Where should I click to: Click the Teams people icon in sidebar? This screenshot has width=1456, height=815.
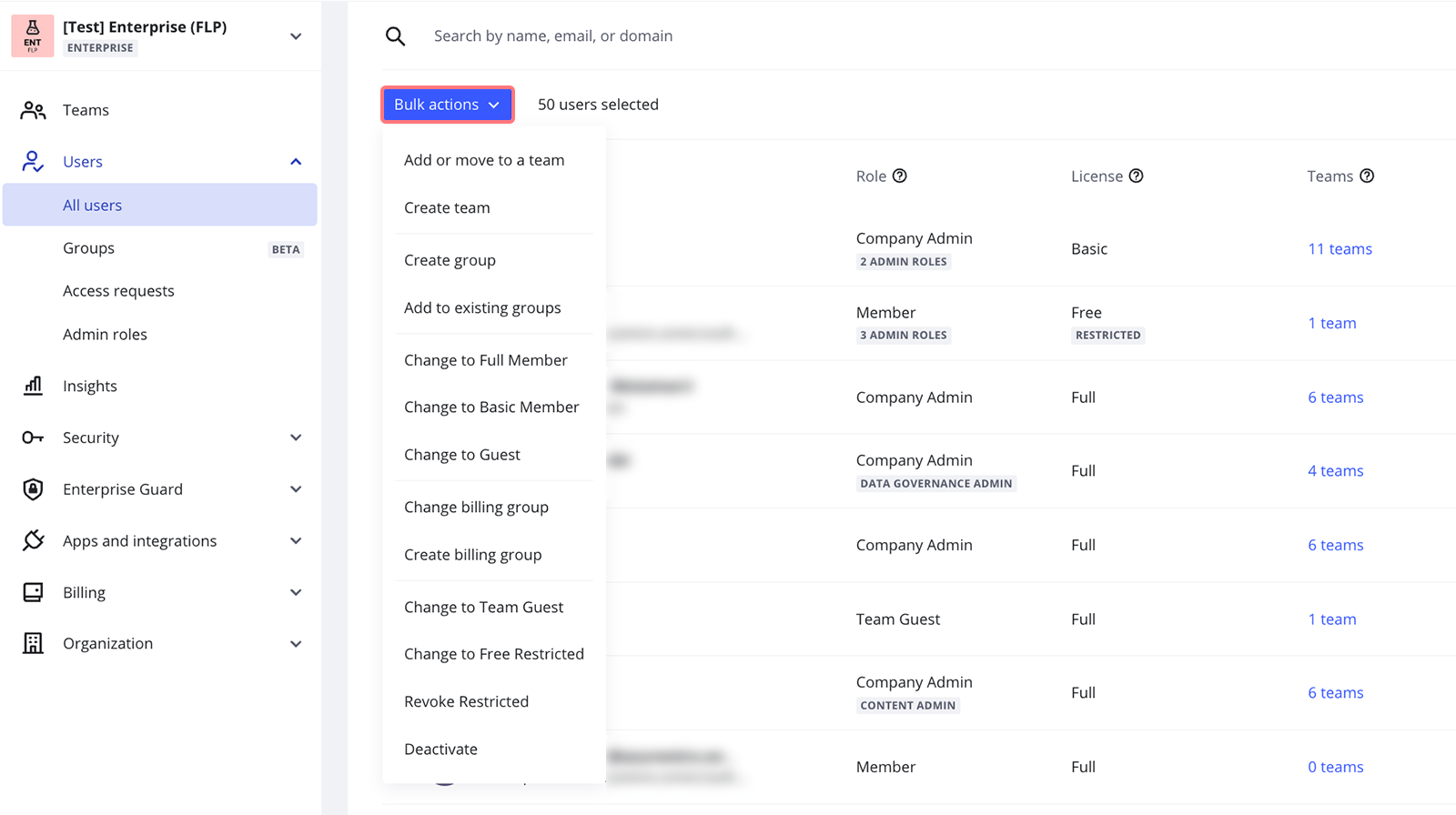(x=33, y=110)
